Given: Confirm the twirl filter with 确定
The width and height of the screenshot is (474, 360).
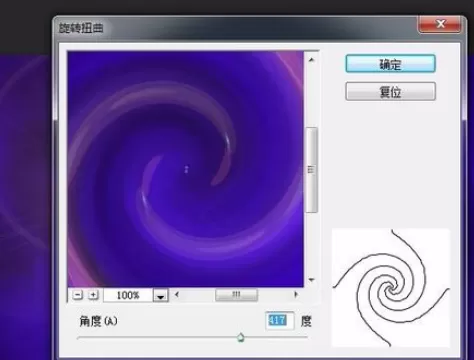Looking at the screenshot, I should [x=390, y=63].
